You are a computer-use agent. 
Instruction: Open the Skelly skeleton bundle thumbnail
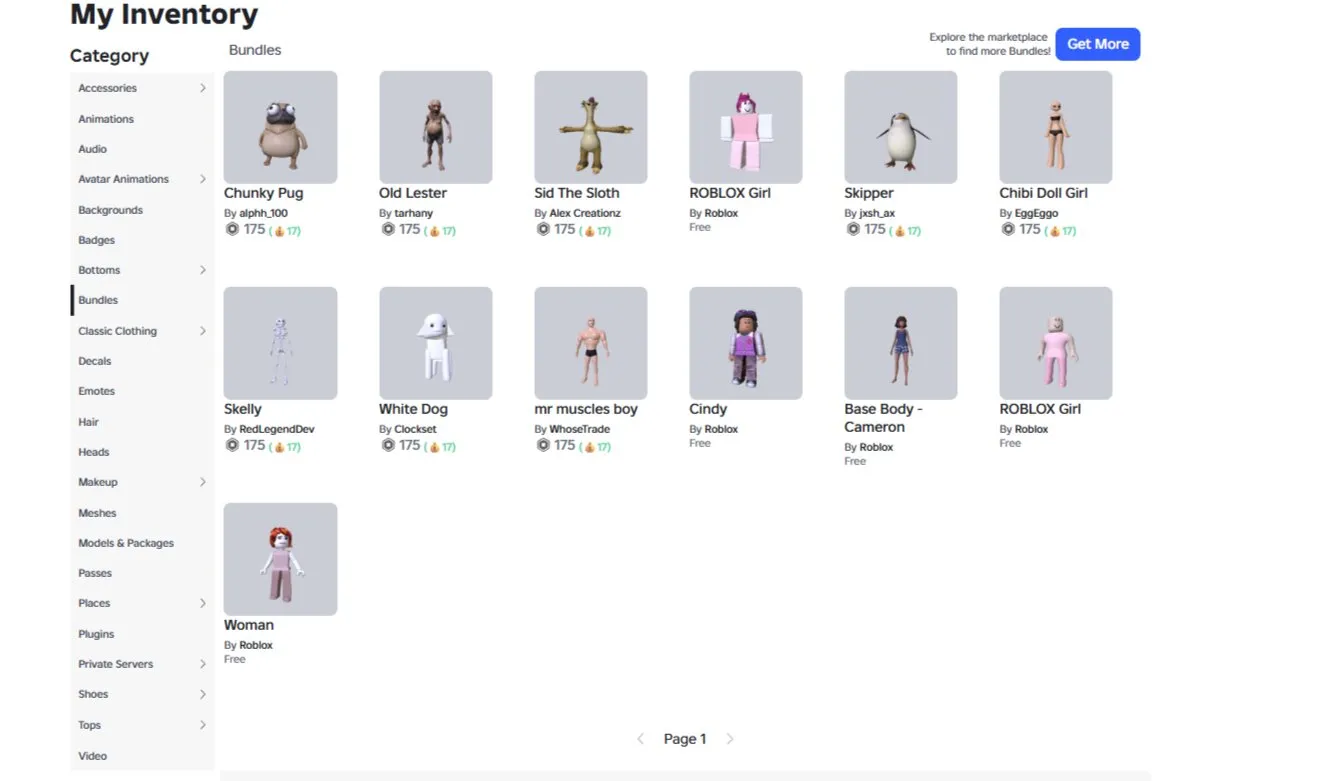click(x=280, y=343)
